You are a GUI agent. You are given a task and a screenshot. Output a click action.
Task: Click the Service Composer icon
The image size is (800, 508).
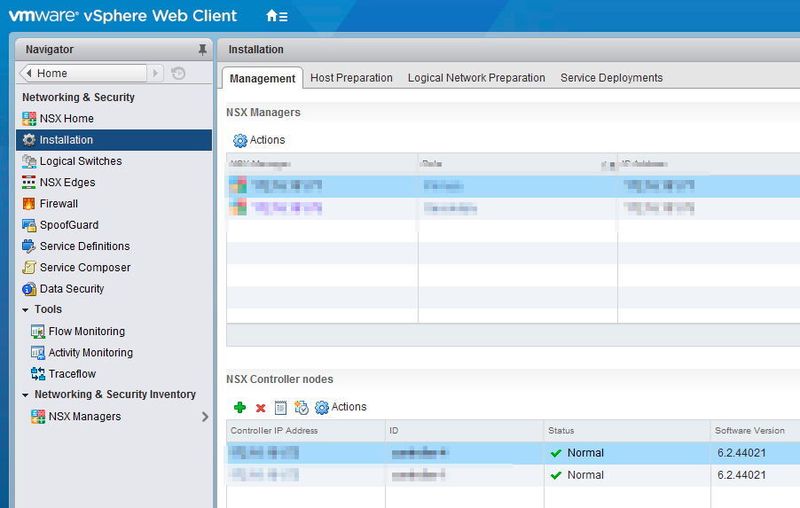(29, 267)
